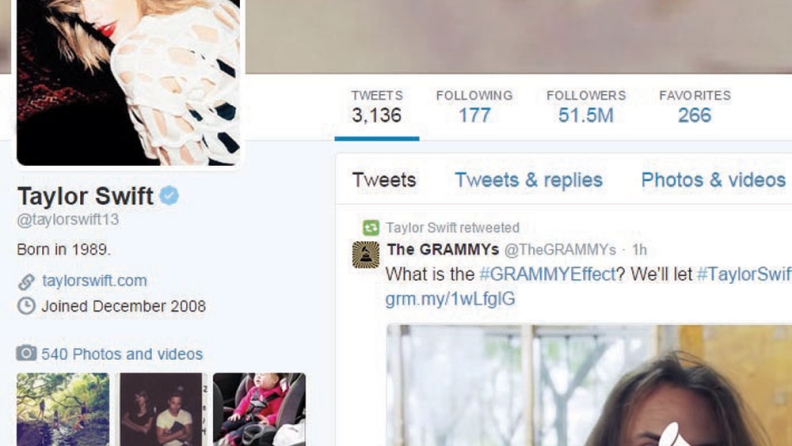Select the Tweets timeline tab
The height and width of the screenshot is (446, 792).
point(384,180)
